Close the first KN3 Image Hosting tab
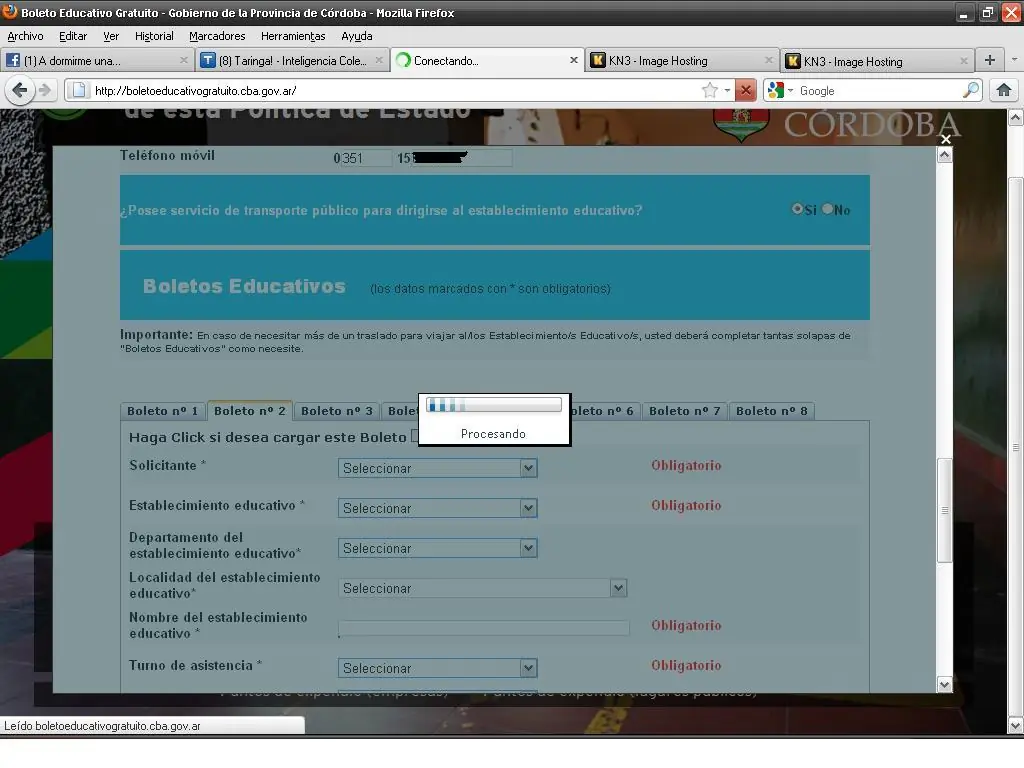Viewport: 1024px width, 768px height. [769, 60]
